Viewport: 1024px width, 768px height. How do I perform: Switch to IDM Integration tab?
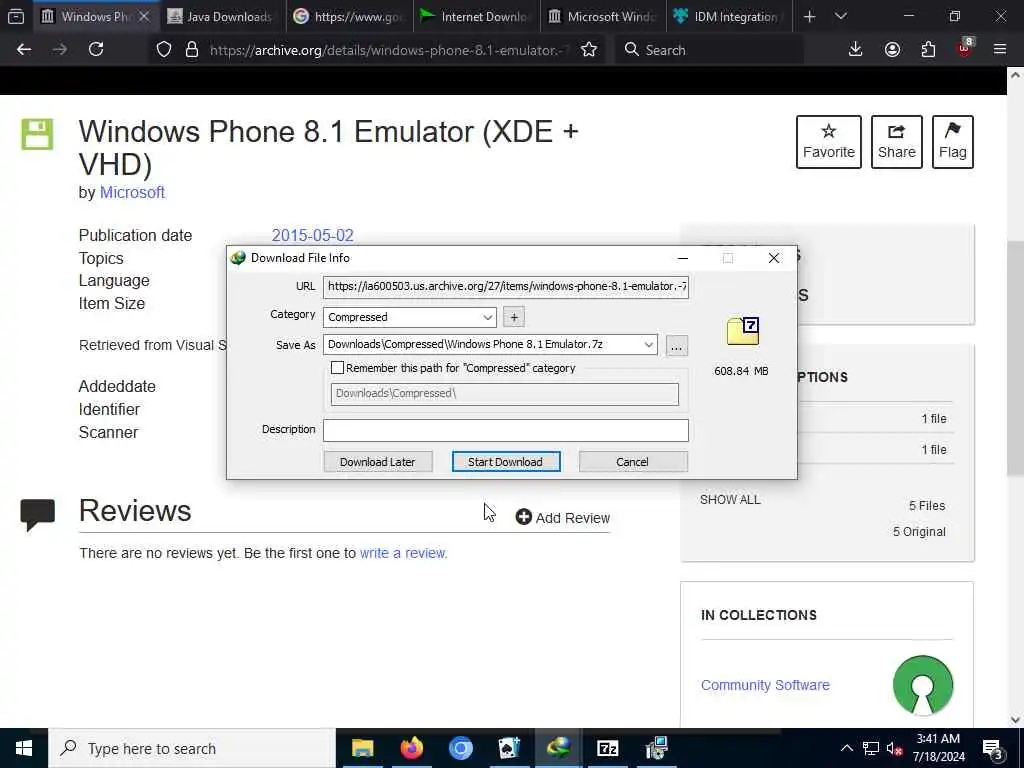729,16
